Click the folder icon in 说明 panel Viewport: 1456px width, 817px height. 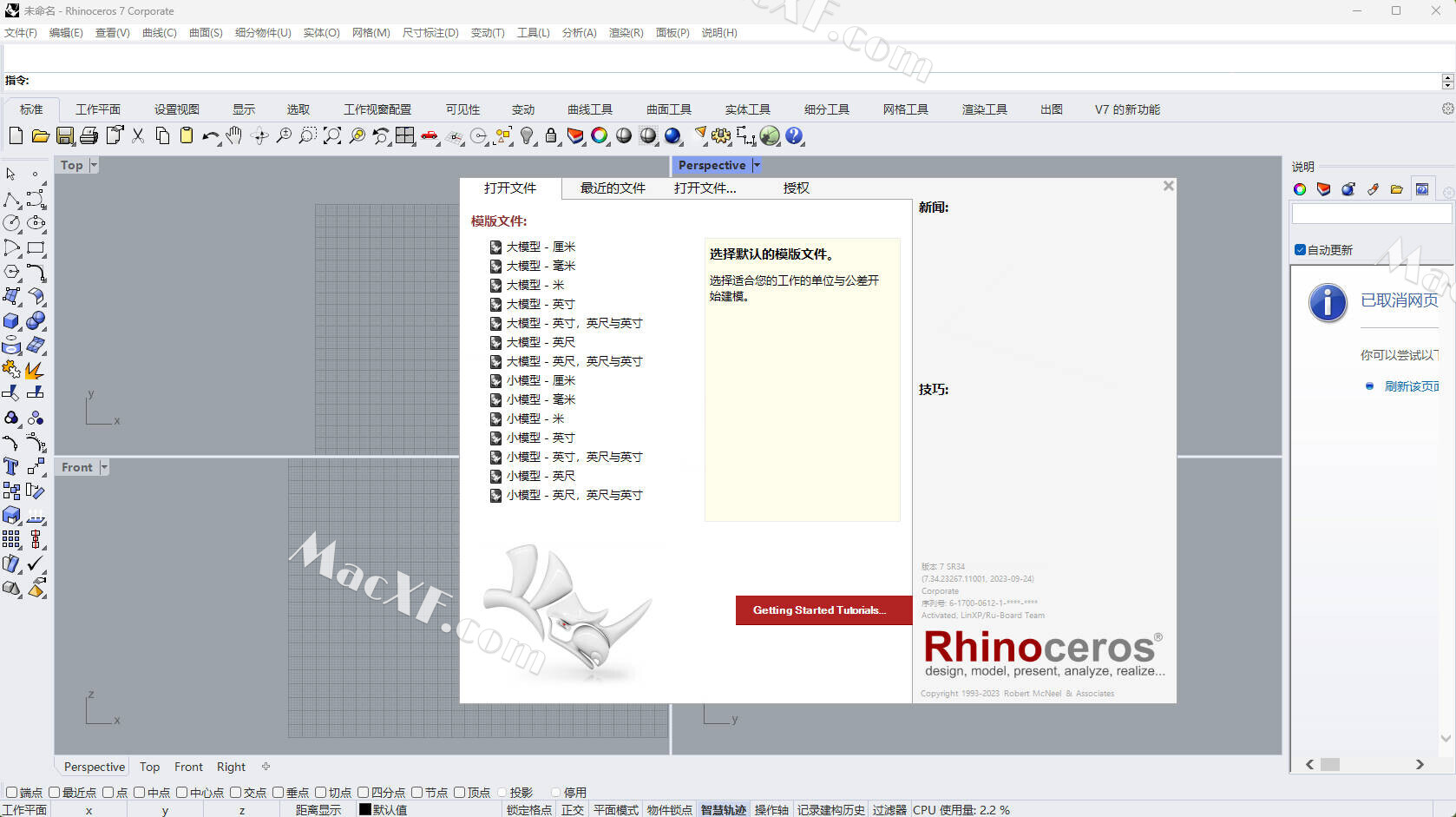[x=1396, y=189]
